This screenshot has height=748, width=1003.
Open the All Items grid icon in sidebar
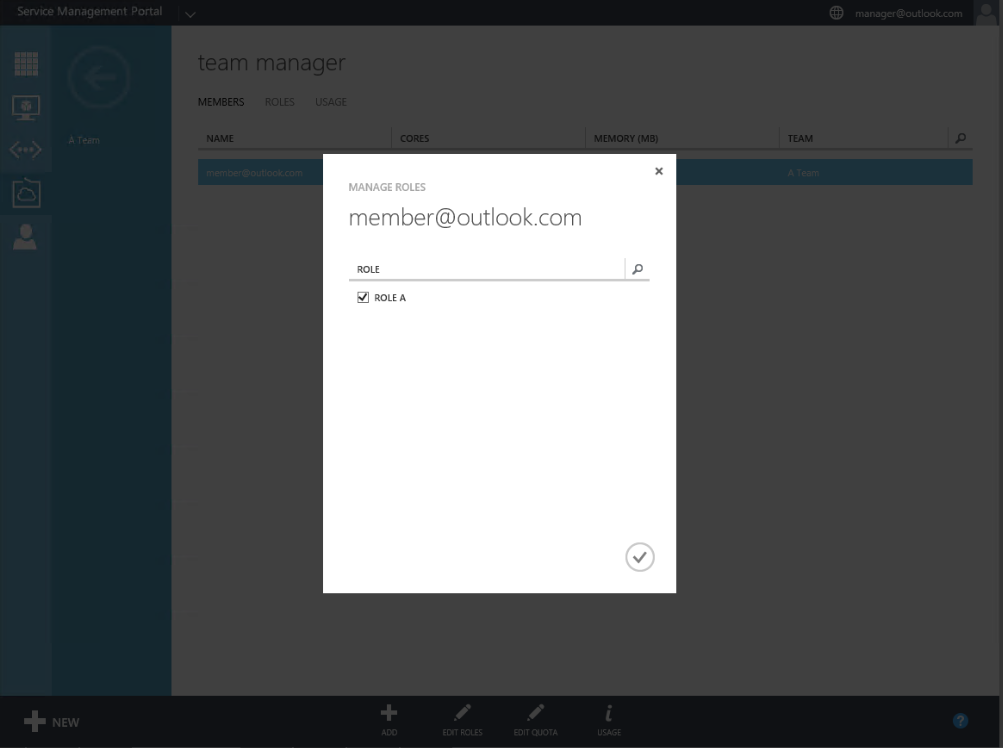26,63
